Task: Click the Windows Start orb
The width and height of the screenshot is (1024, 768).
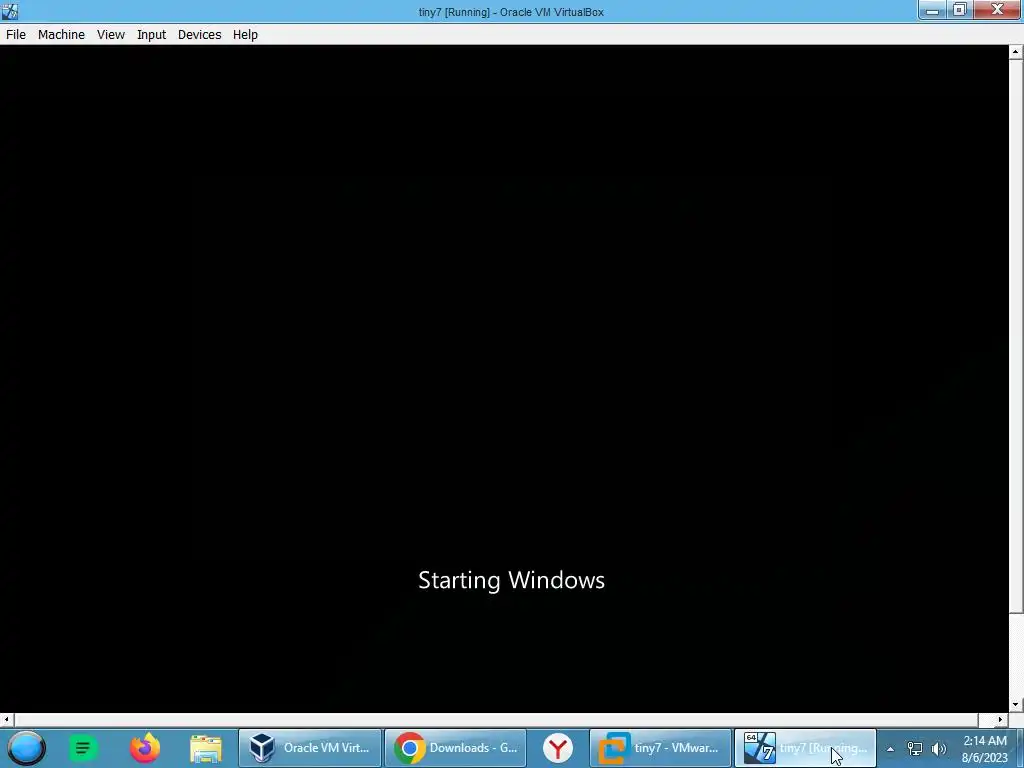Action: point(26,748)
